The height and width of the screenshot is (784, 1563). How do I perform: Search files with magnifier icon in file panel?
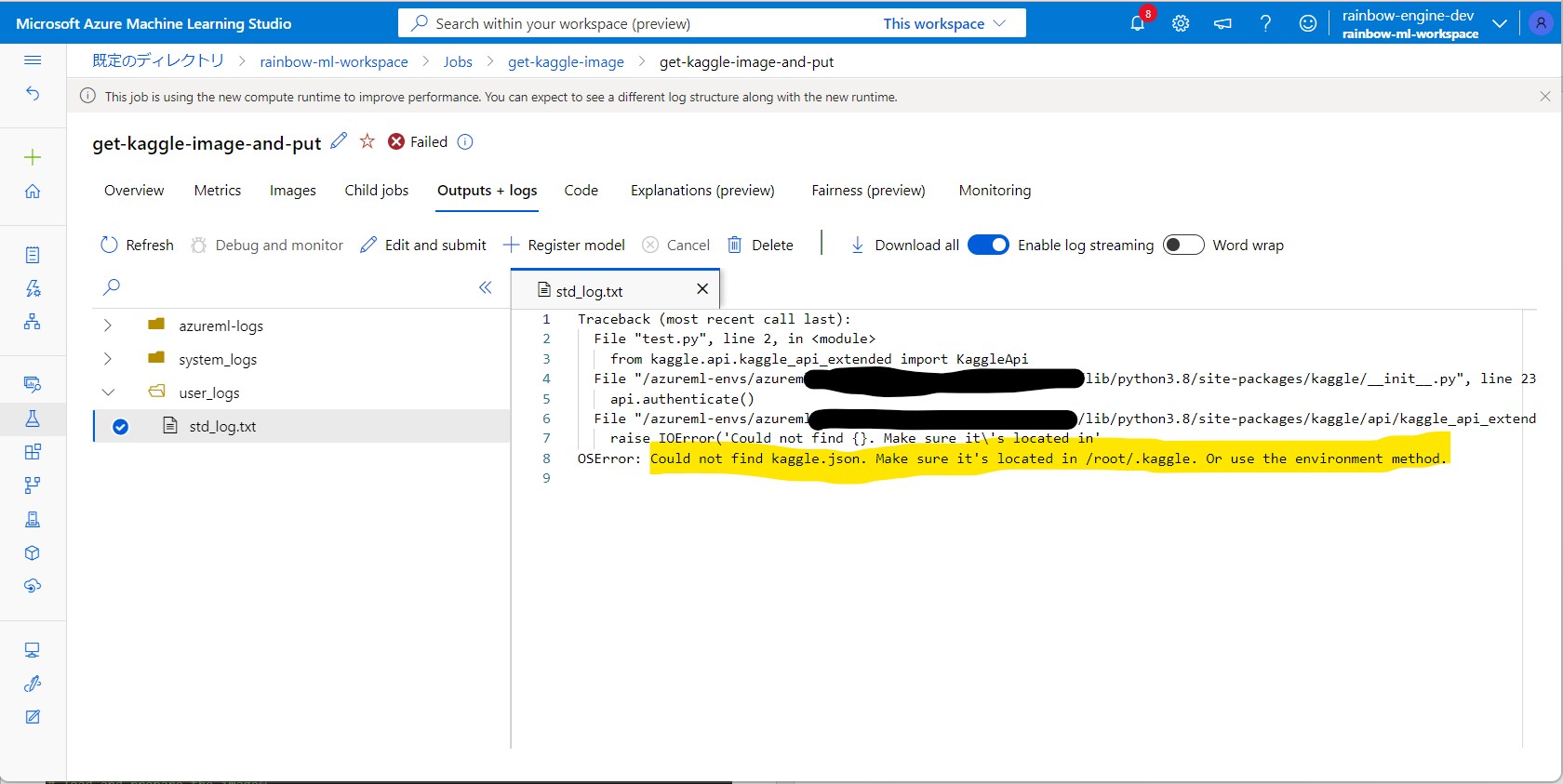click(112, 286)
